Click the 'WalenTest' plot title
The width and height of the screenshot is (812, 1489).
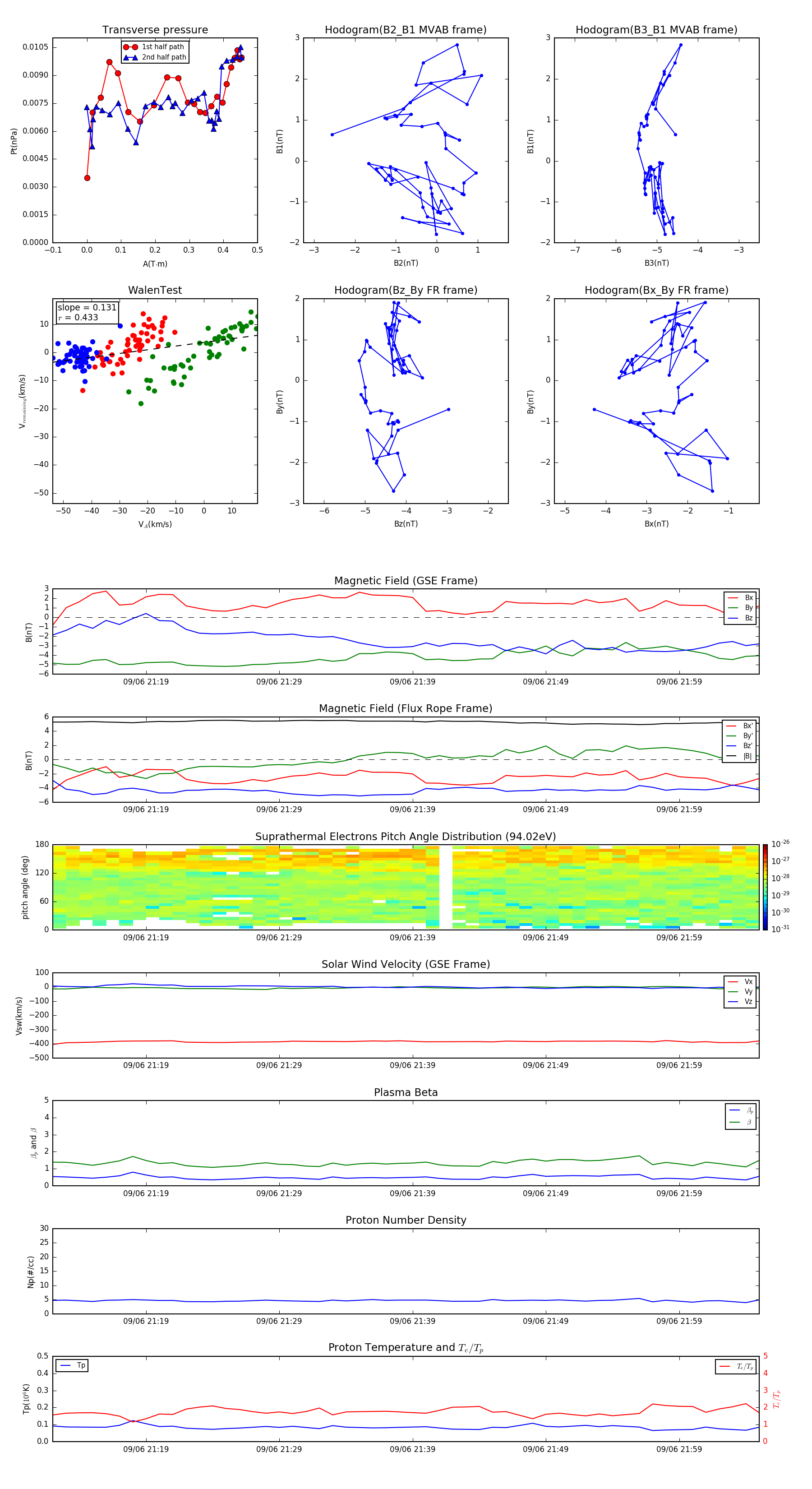155,290
